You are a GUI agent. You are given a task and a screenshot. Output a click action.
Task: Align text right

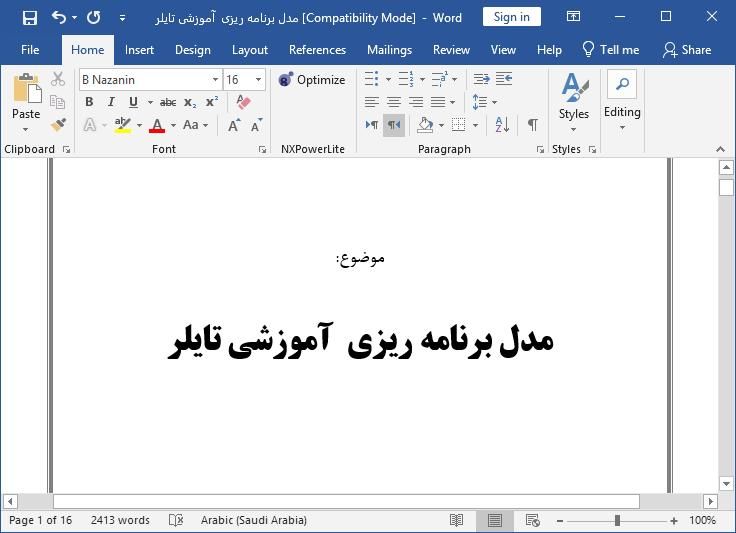pyautogui.click(x=416, y=102)
